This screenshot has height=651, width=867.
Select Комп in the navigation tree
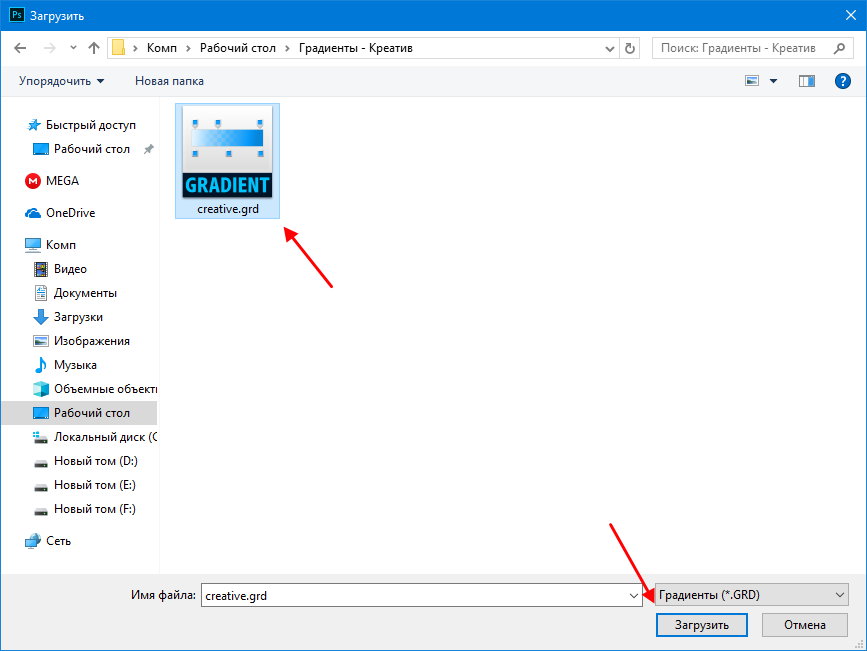point(51,244)
